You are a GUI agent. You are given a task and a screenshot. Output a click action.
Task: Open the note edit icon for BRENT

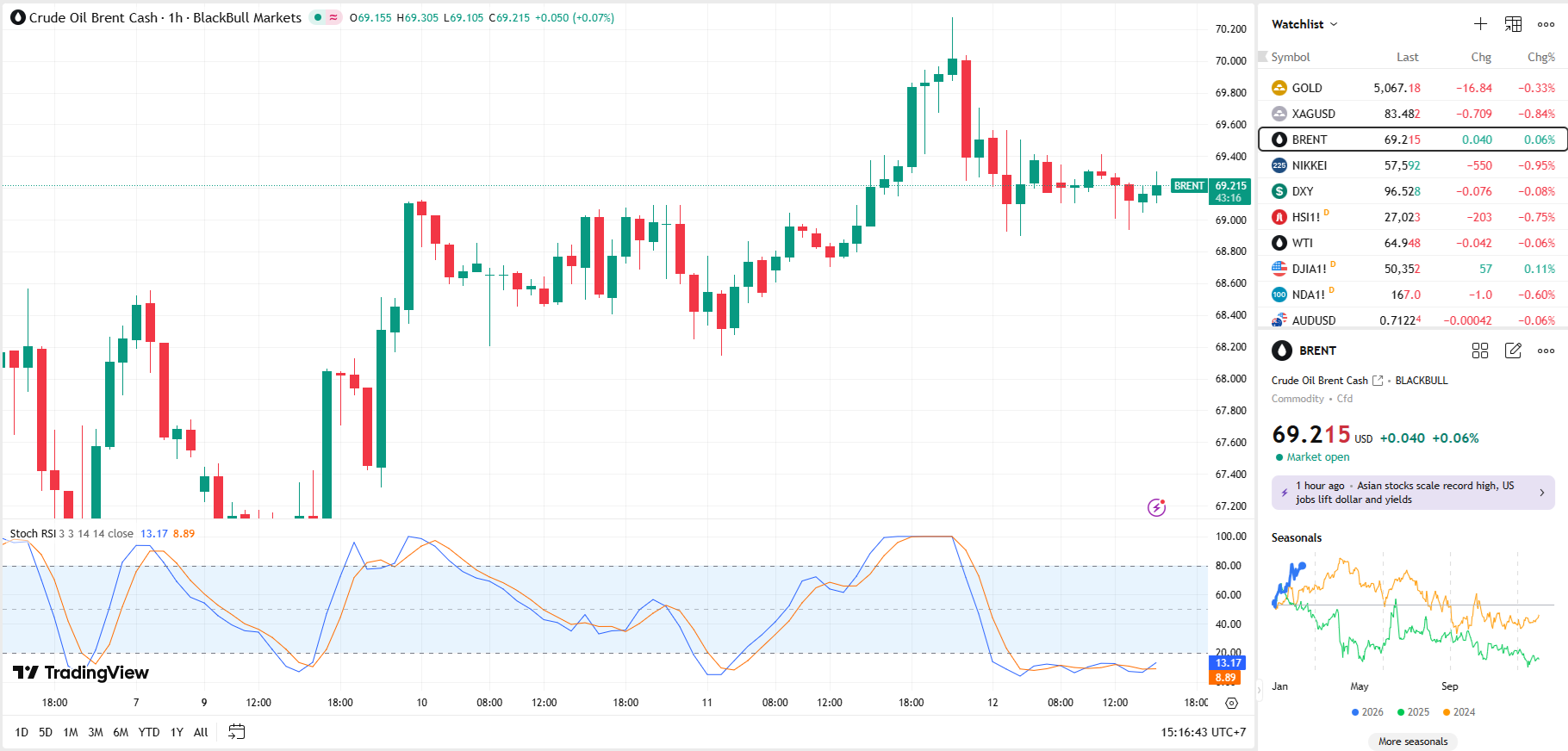(x=1513, y=351)
